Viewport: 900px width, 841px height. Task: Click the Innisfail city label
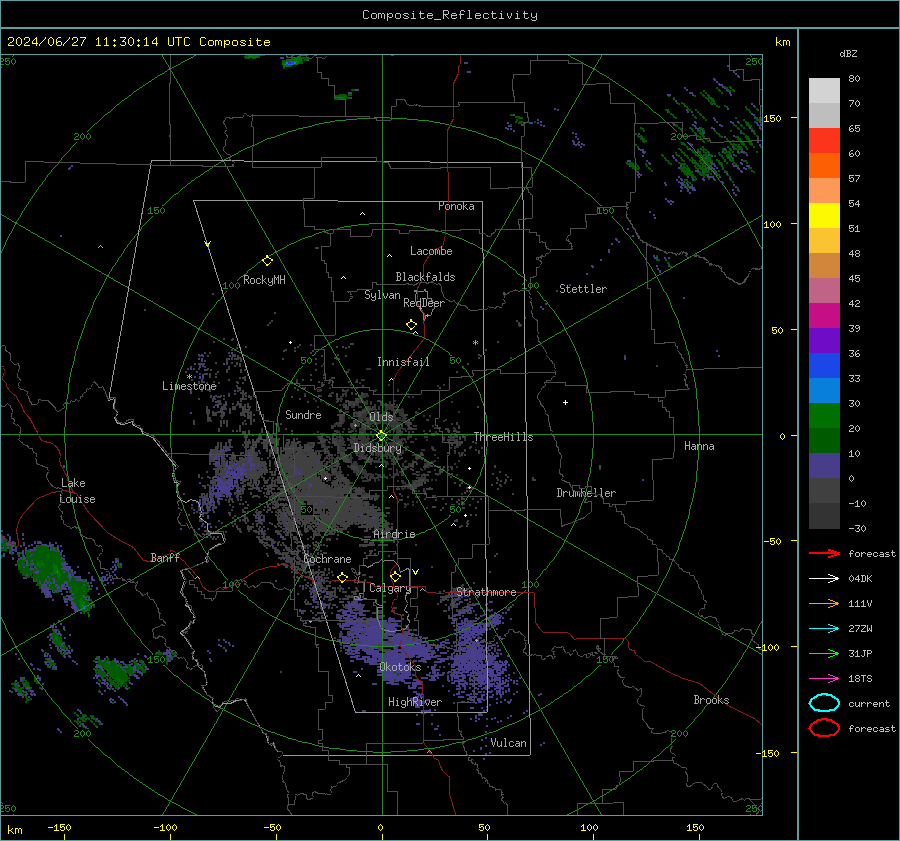tap(403, 362)
